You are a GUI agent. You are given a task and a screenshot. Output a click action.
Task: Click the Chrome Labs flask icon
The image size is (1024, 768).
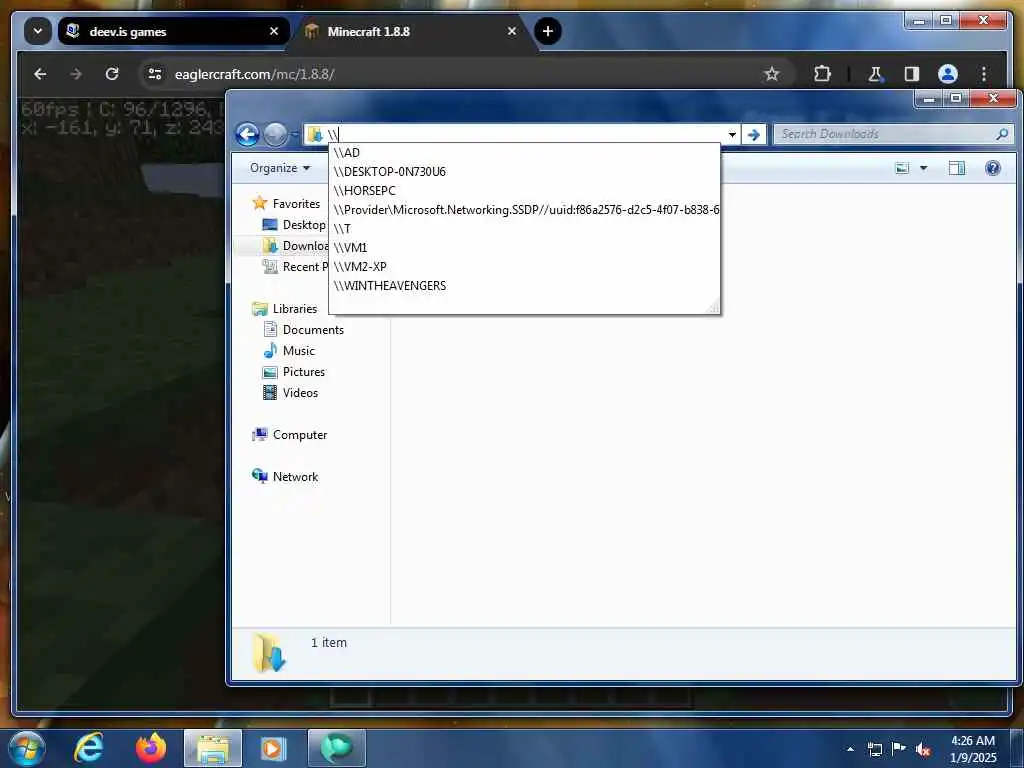tap(875, 74)
